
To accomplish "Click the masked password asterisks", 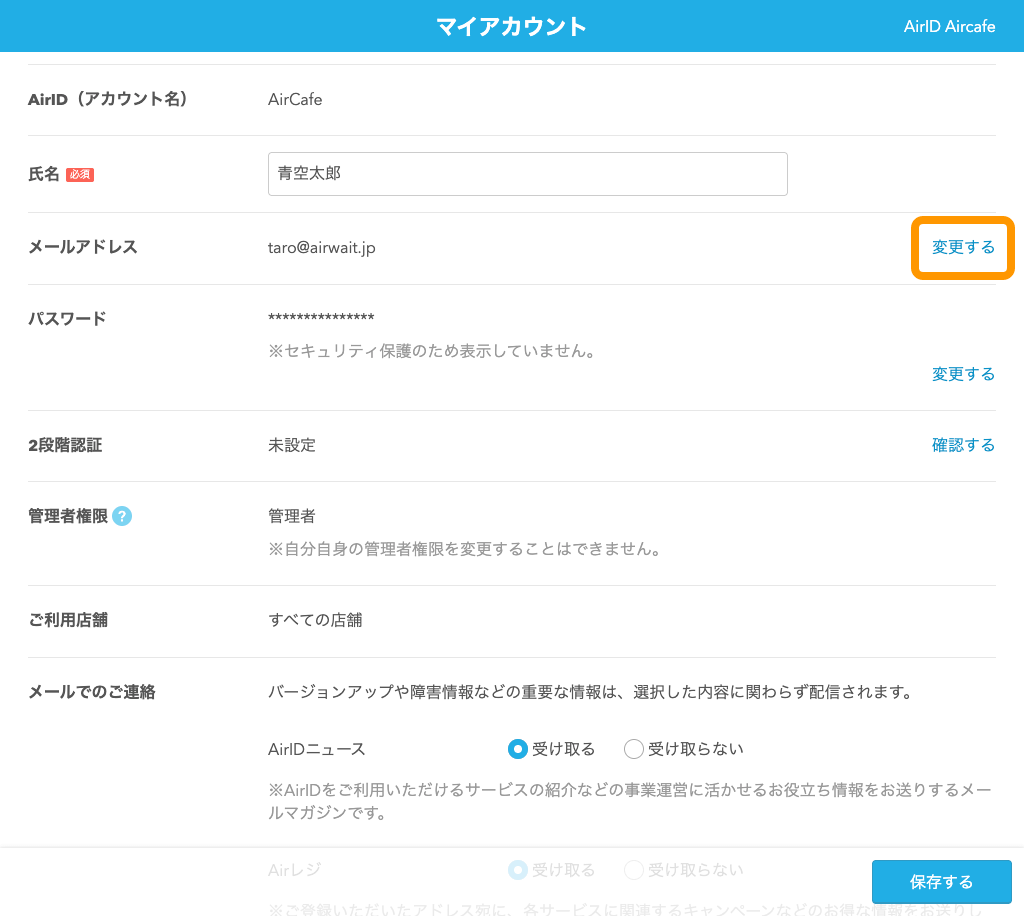I will click(x=322, y=318).
